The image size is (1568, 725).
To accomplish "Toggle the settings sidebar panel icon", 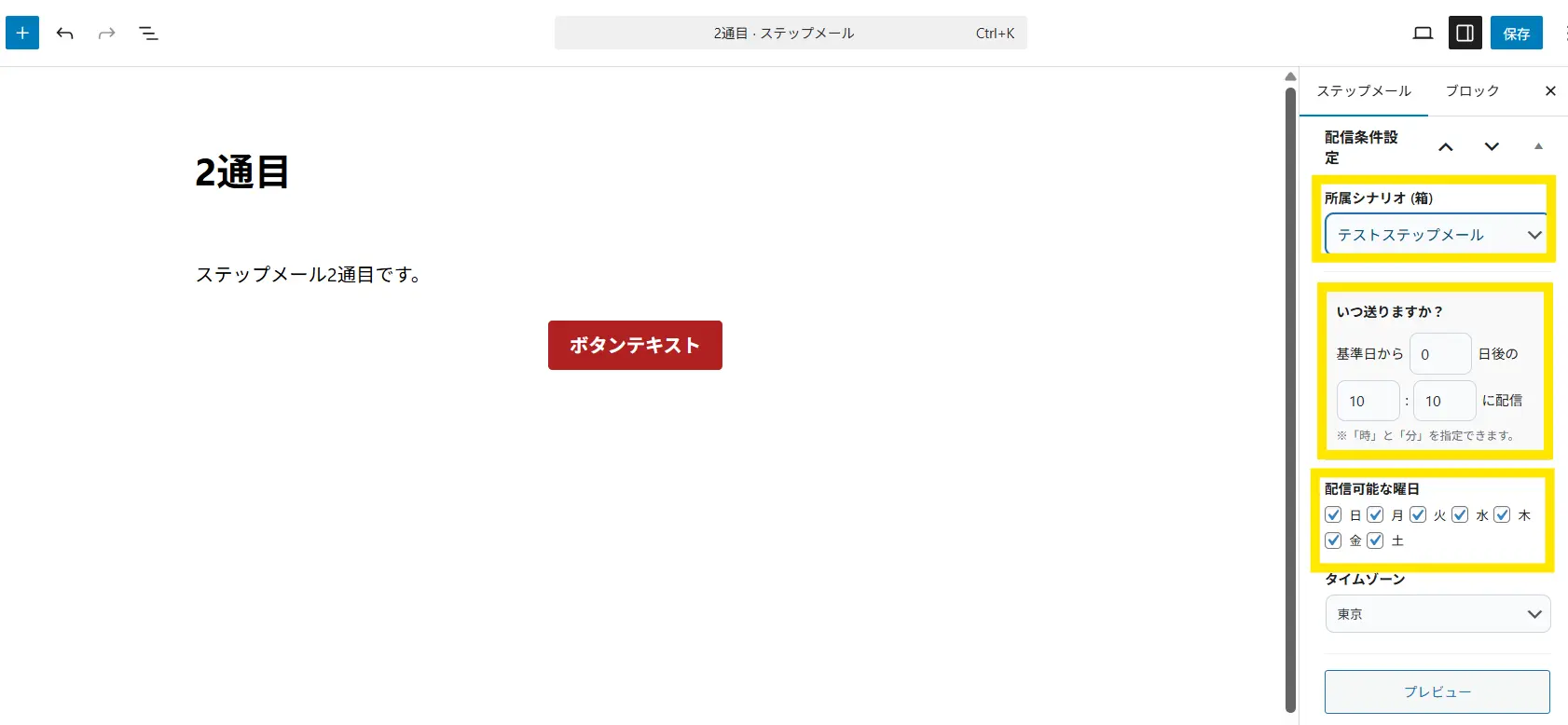I will tap(1465, 34).
